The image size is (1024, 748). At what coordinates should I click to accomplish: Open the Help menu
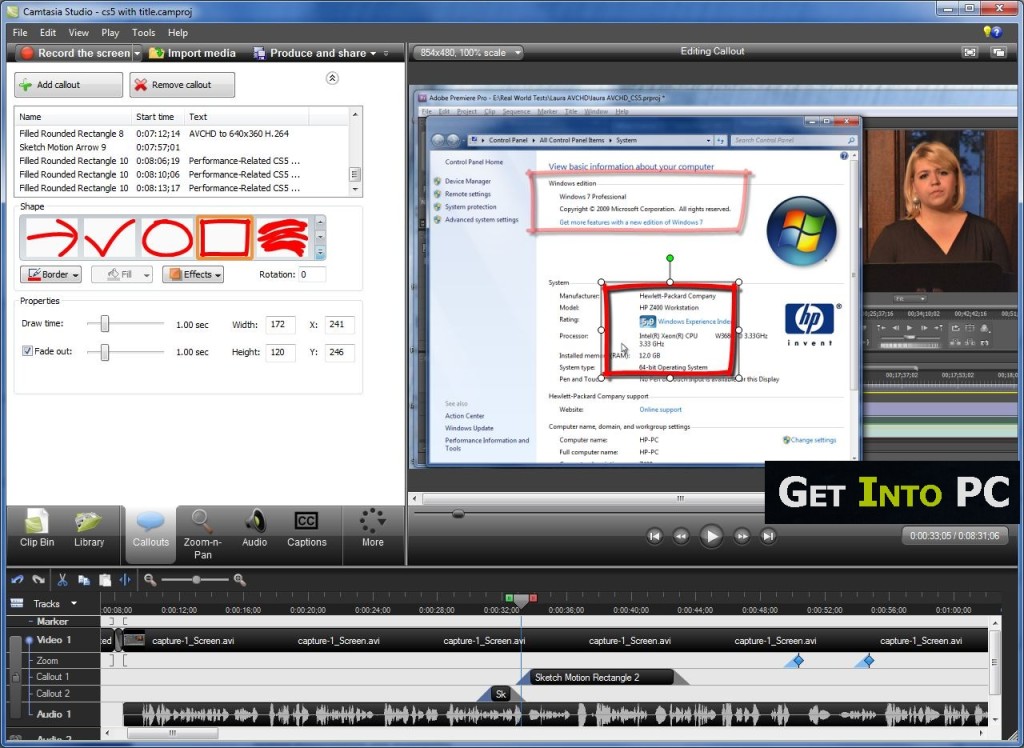click(177, 32)
